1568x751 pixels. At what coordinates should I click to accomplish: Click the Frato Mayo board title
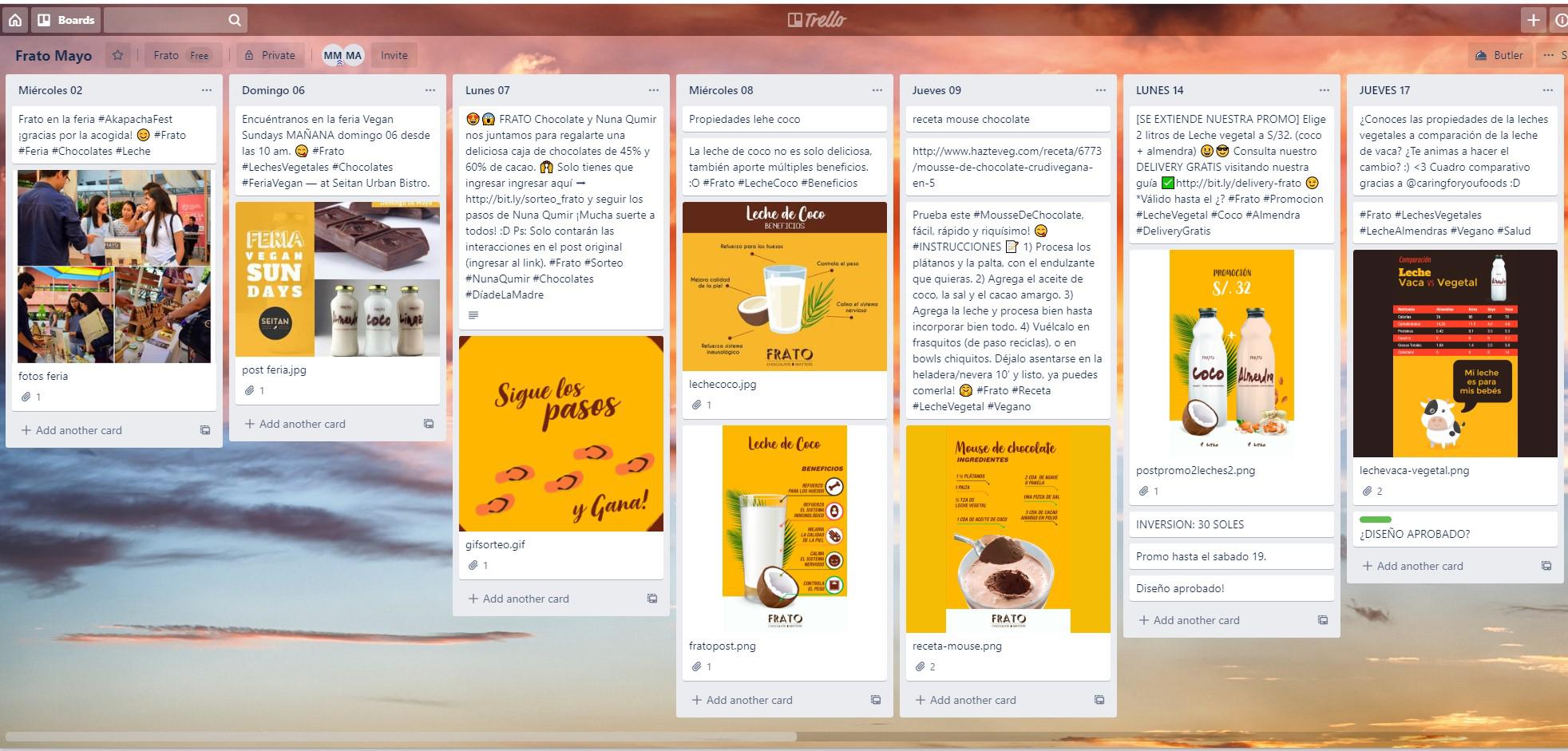pyautogui.click(x=53, y=55)
